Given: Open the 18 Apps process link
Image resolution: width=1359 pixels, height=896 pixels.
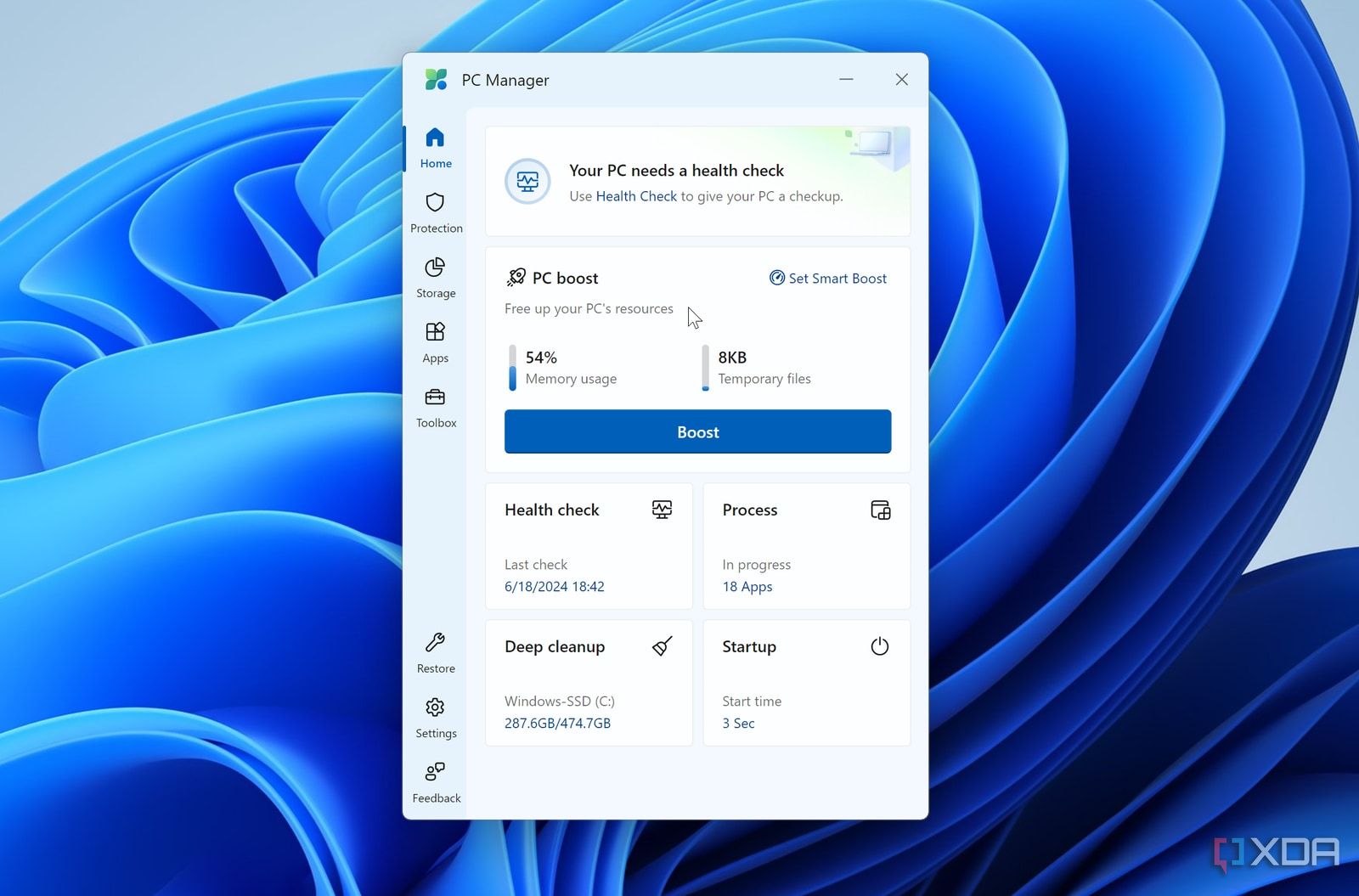Looking at the screenshot, I should tap(747, 587).
